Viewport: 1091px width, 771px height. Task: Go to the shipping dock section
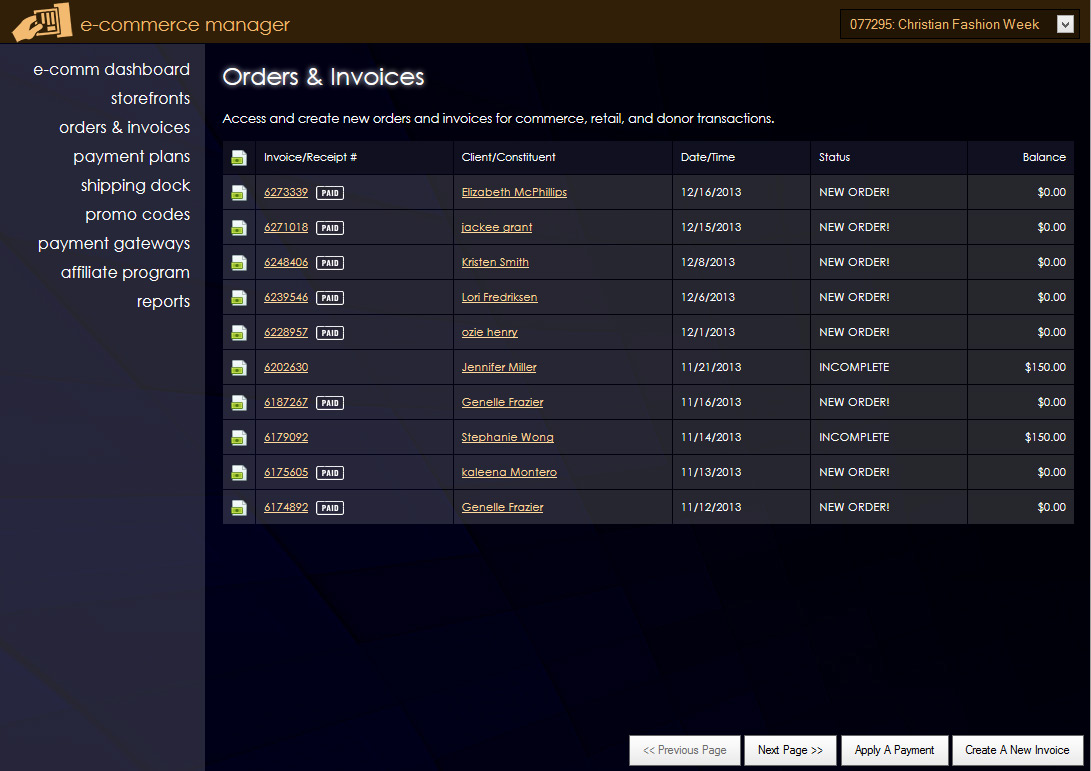pyautogui.click(x=135, y=186)
